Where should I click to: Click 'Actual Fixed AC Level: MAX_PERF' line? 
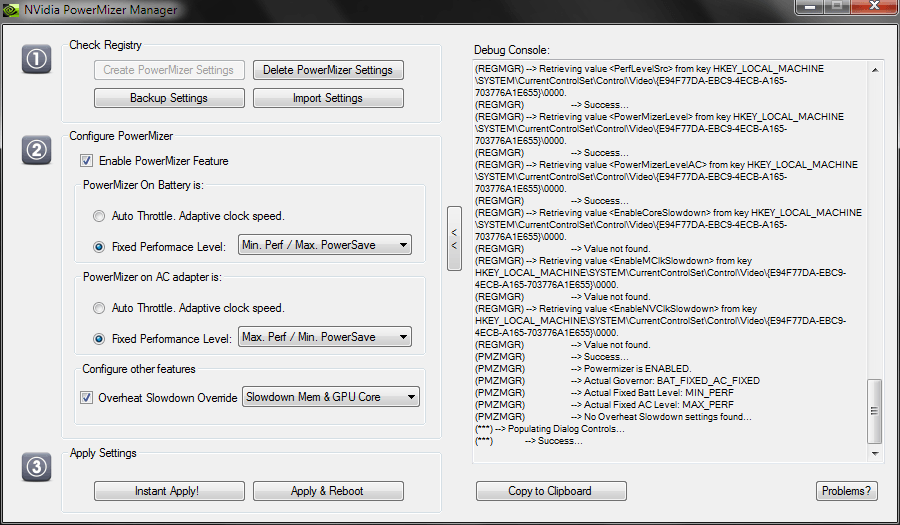652,405
